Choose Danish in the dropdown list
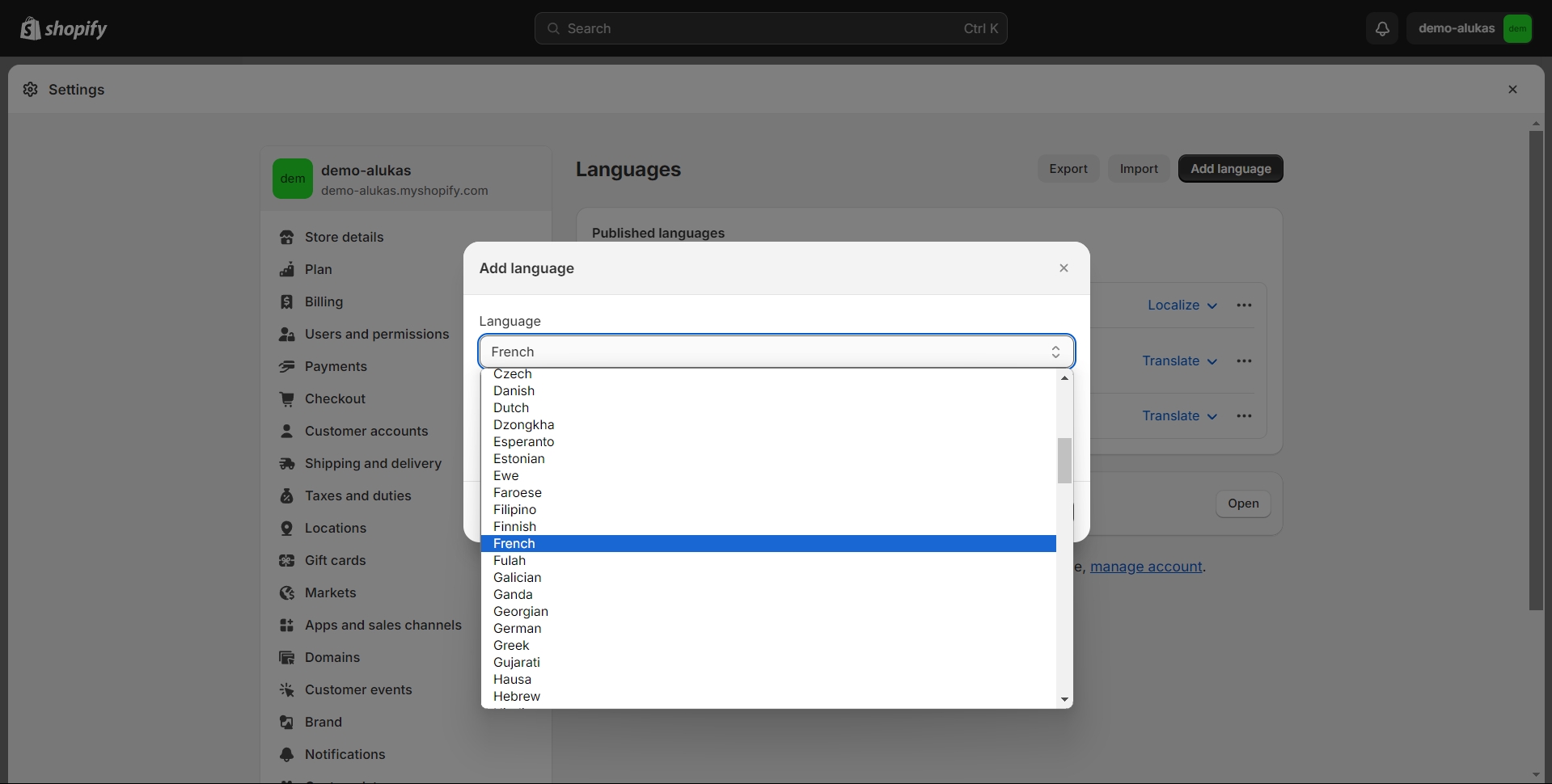 point(514,390)
